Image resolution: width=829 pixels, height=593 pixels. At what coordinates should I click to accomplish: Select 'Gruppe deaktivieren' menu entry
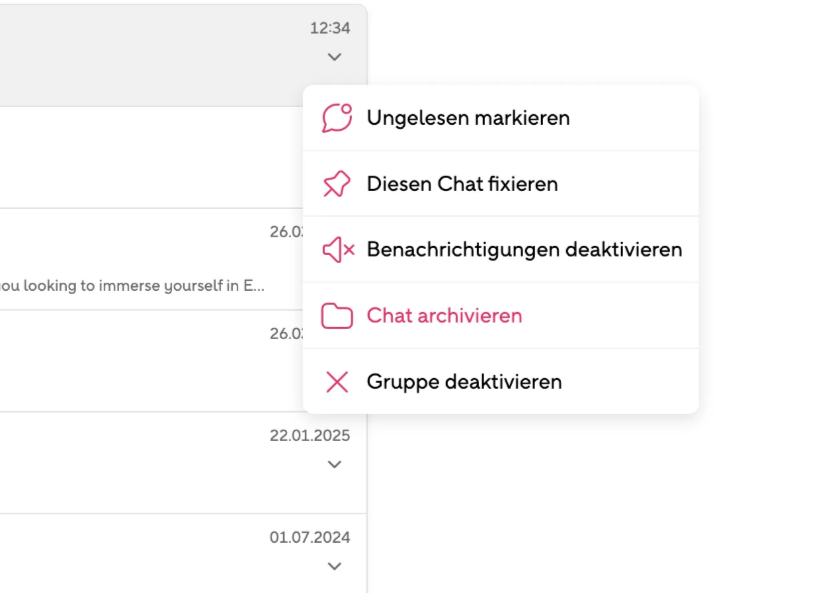coord(501,382)
